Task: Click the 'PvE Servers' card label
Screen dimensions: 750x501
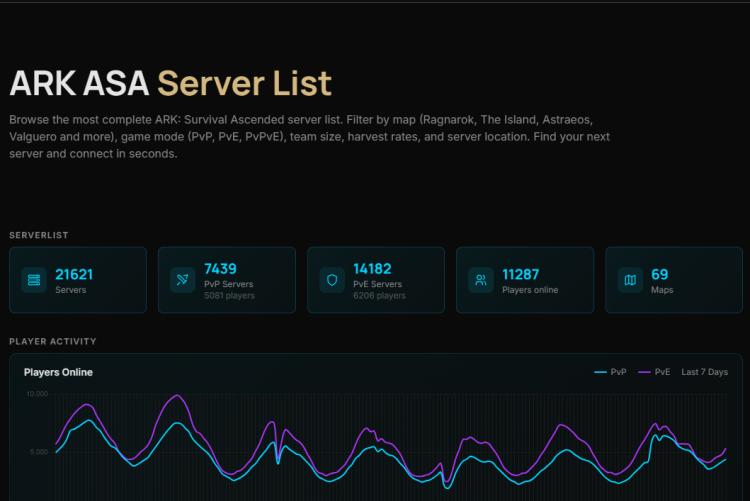Action: (x=377, y=284)
